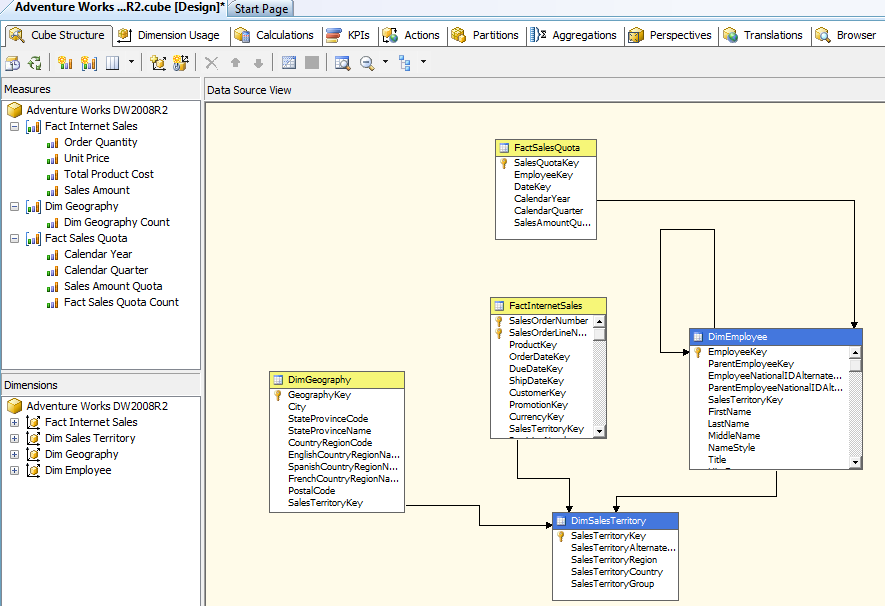
Task: Select Adventure Works DW2008R2 in Dimensions pane
Action: 97,406
